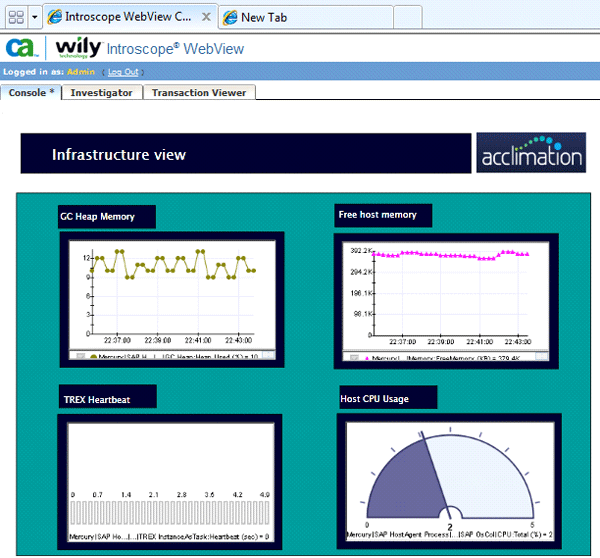600x558 pixels.
Task: Toggle GC Heap Memory legend checkbox
Action: pos(80,355)
